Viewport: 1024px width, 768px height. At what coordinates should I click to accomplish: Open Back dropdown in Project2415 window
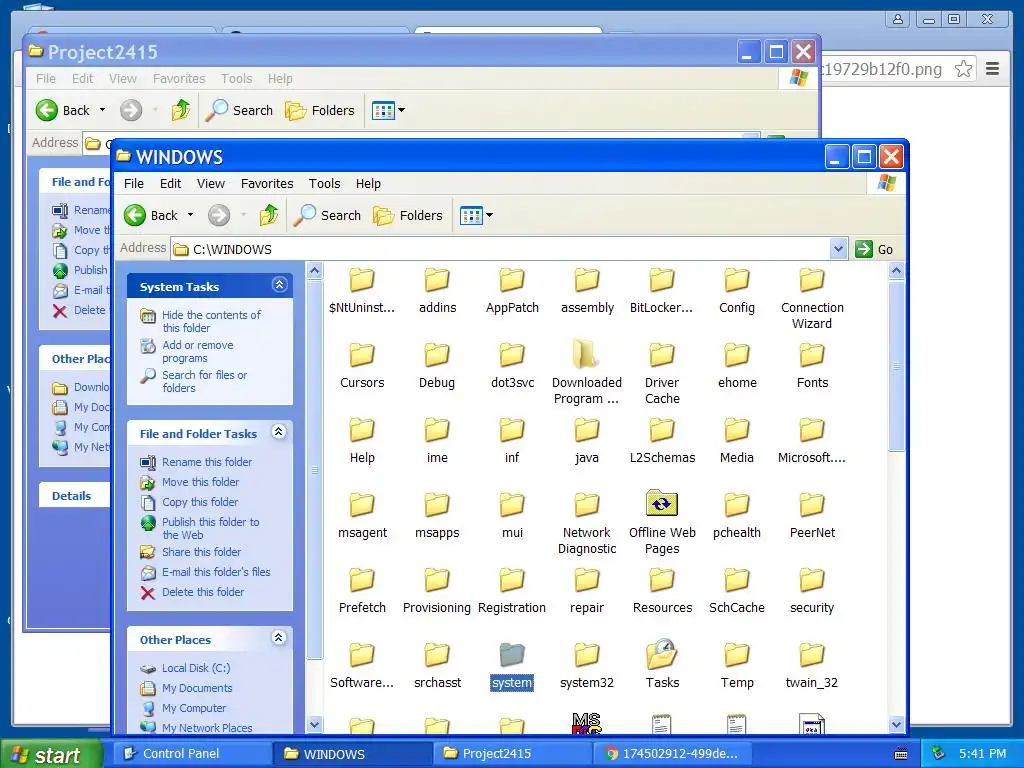point(102,110)
